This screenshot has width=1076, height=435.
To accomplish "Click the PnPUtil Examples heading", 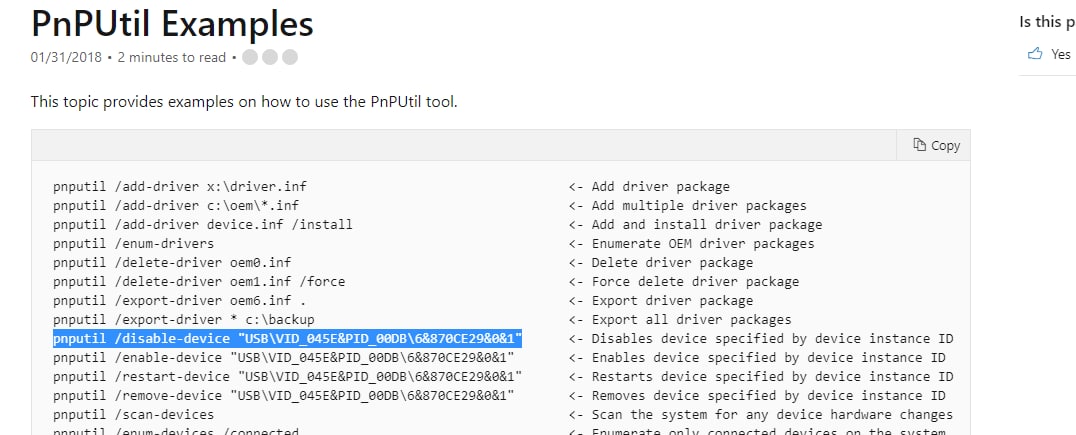I will click(172, 23).
